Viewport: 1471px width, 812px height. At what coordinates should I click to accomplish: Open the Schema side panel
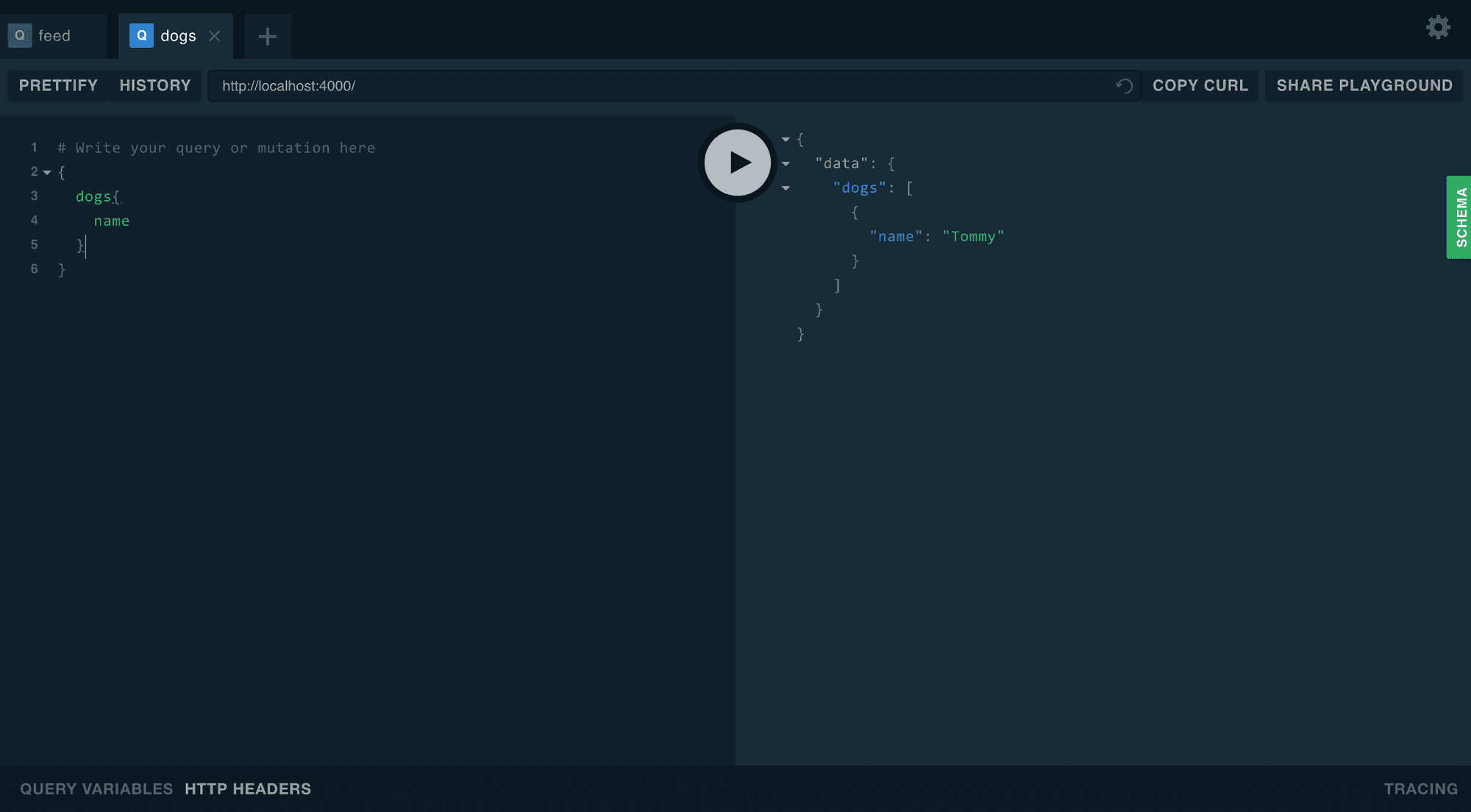(x=1460, y=217)
